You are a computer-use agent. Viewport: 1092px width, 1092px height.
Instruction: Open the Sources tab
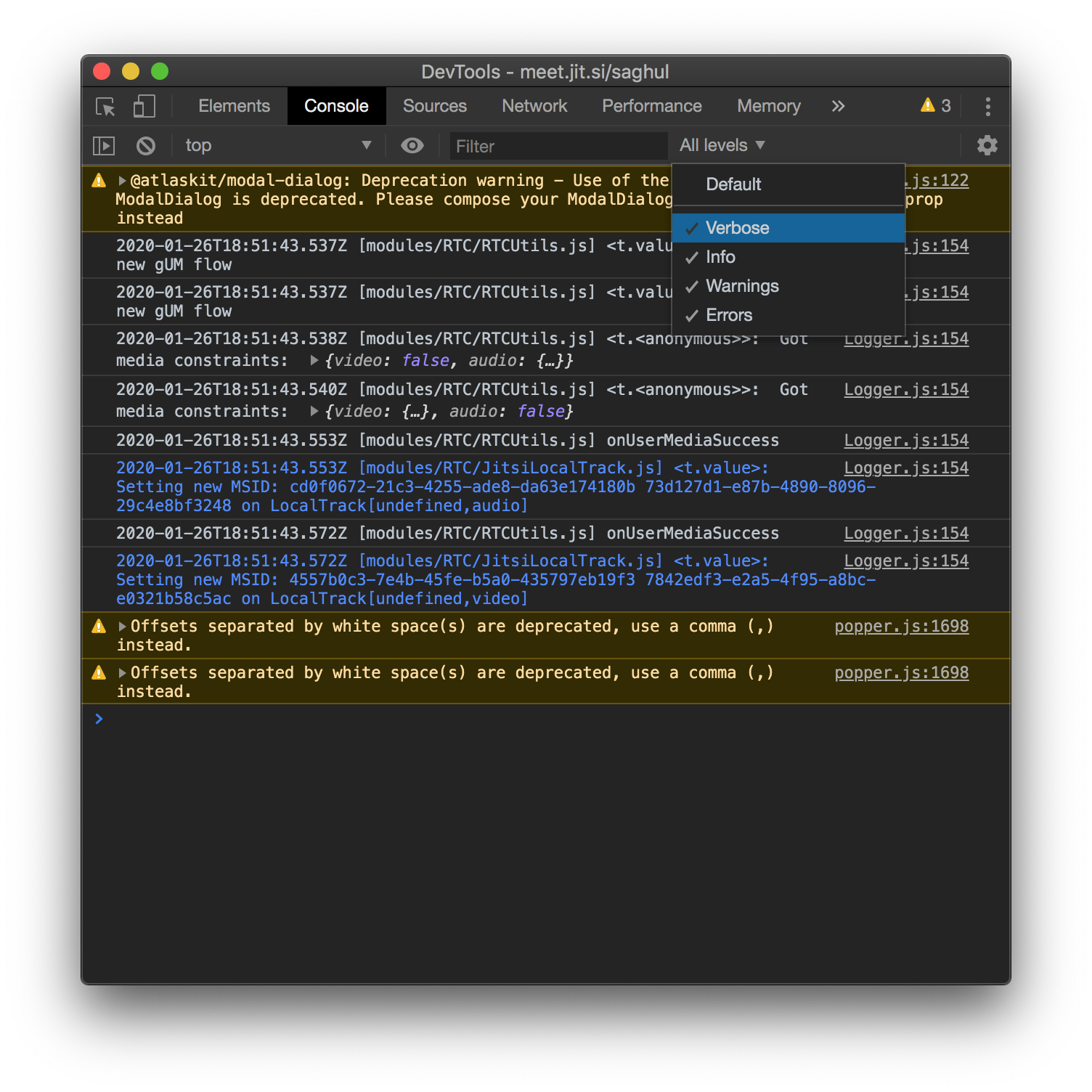pos(434,106)
